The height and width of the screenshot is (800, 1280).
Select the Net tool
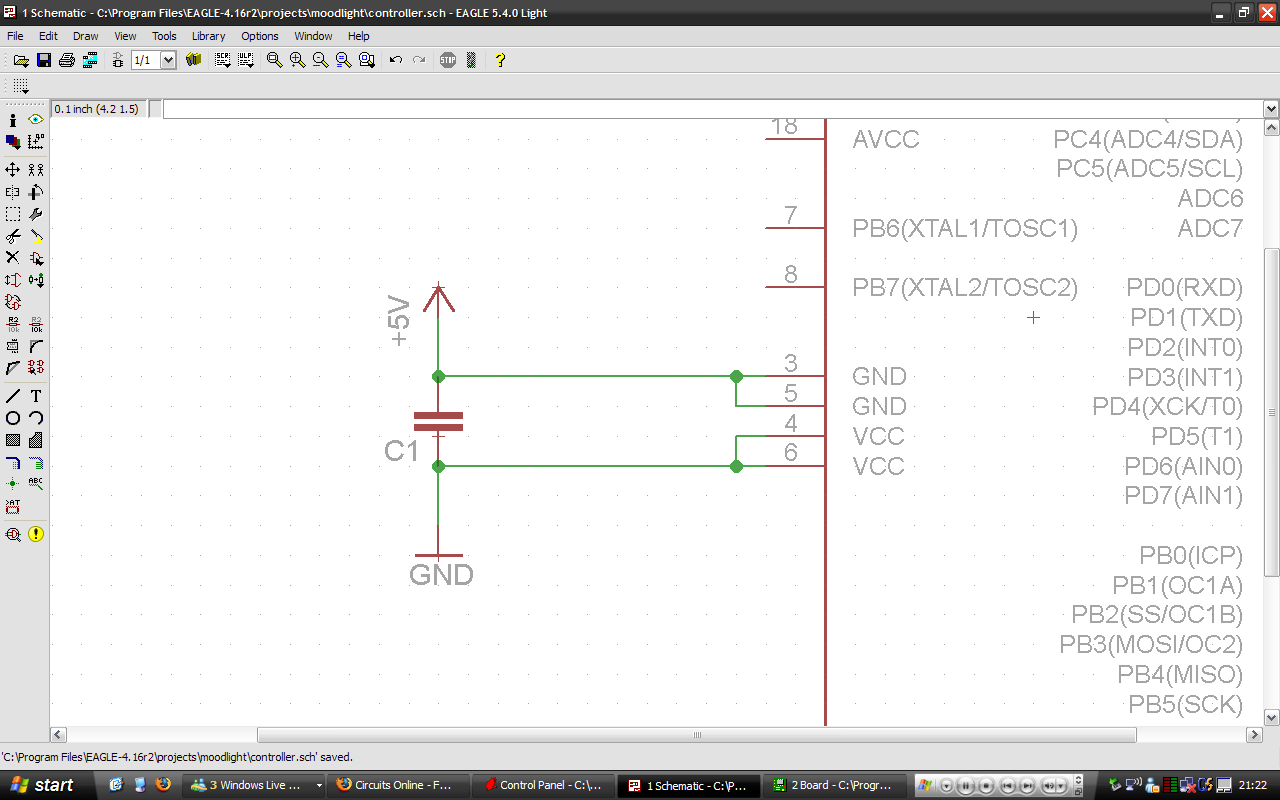click(x=36, y=462)
